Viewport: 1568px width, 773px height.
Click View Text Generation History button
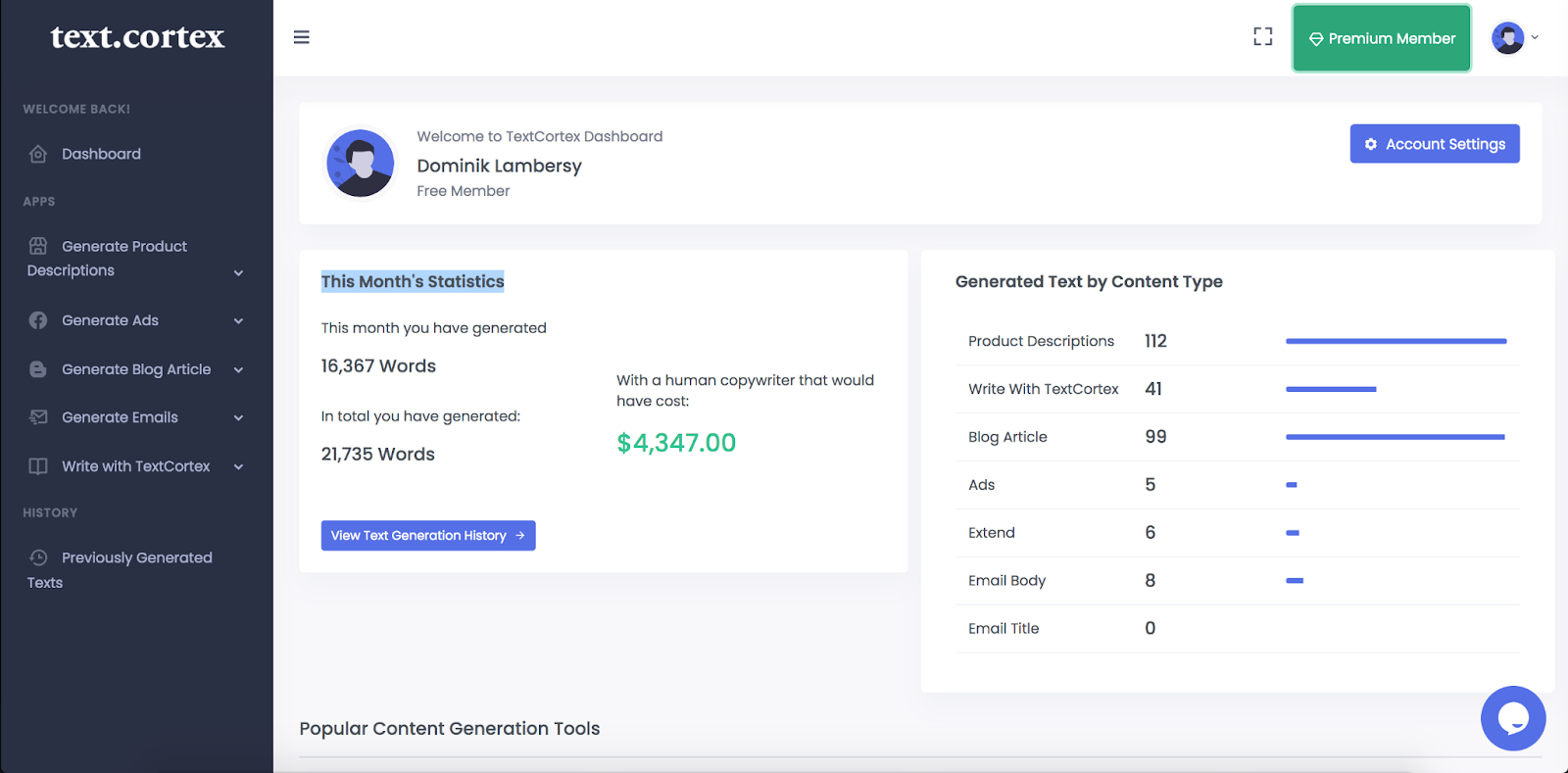tap(428, 536)
